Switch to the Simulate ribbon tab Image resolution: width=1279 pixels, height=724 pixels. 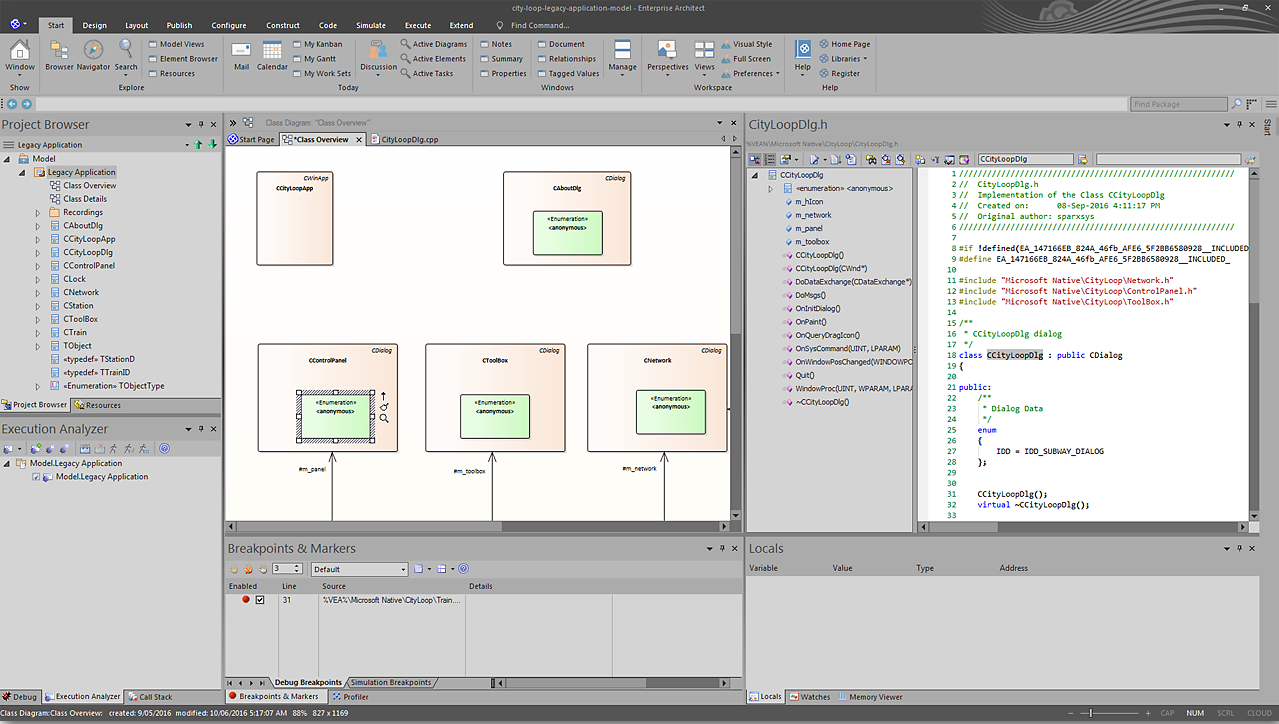(371, 25)
